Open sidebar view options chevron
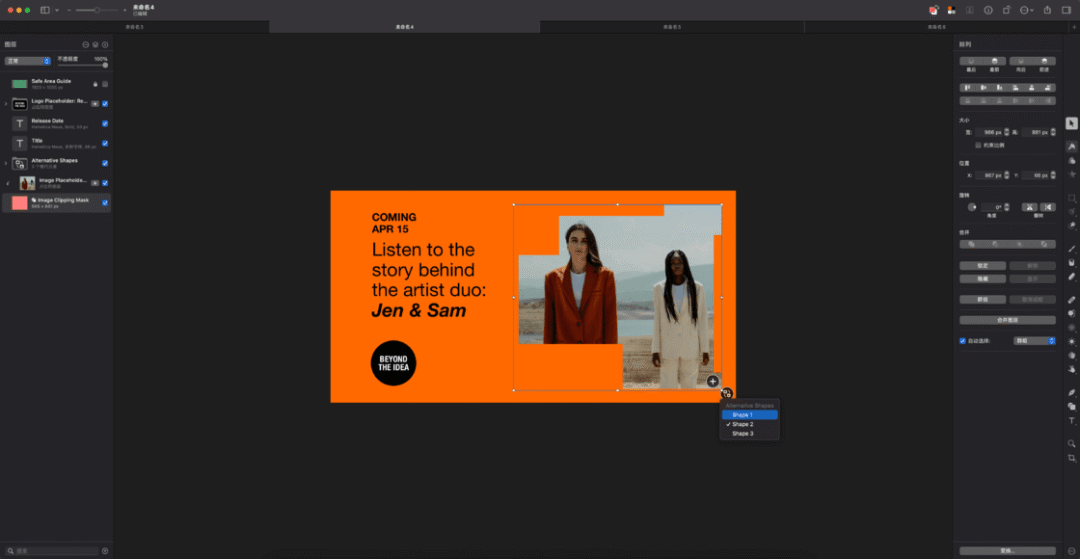The width and height of the screenshot is (1080, 559). [x=56, y=10]
